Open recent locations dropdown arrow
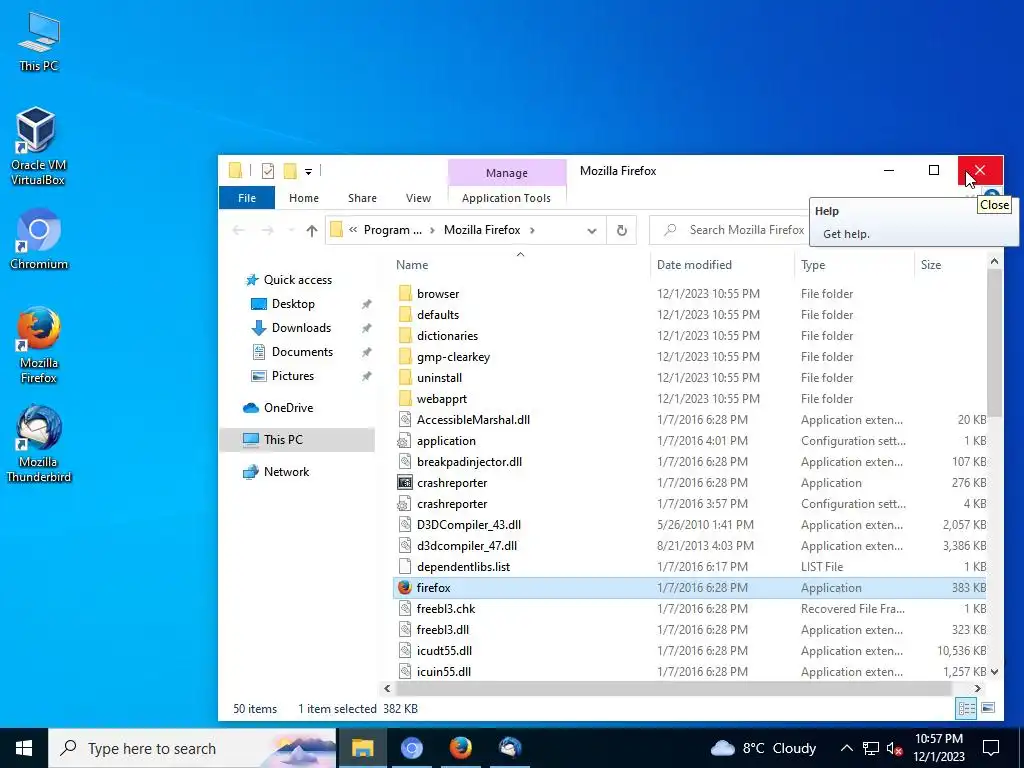1024x768 pixels. click(291, 231)
